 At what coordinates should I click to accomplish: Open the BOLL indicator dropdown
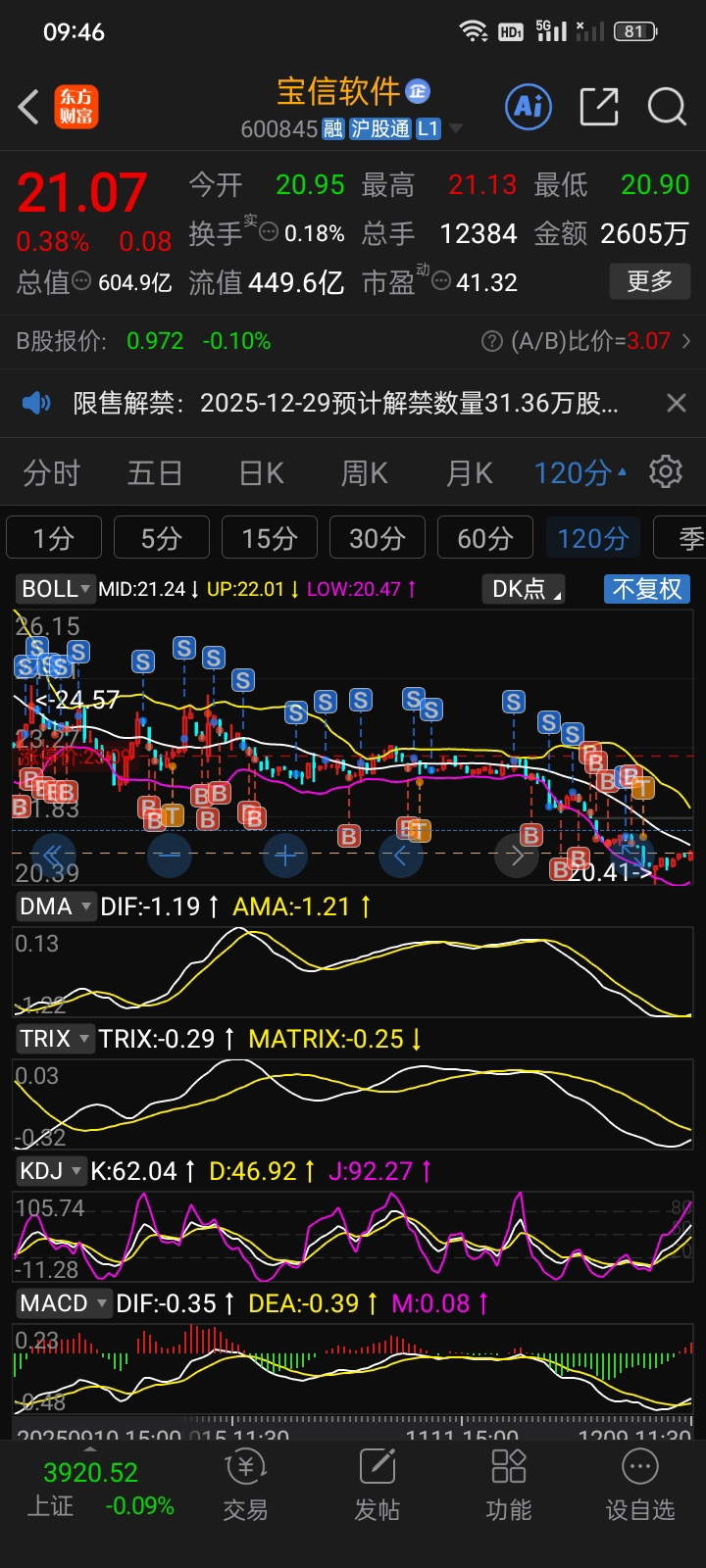coord(55,589)
